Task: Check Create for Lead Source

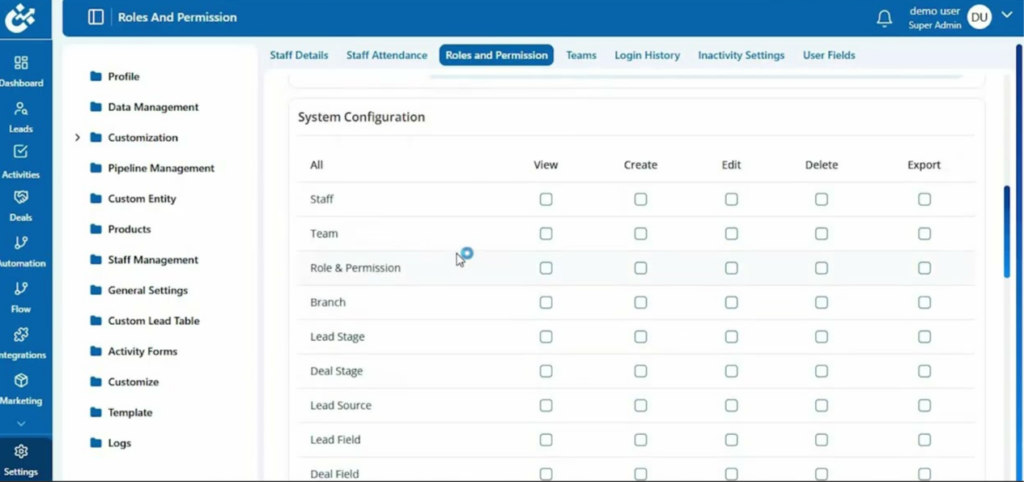Action: click(641, 406)
